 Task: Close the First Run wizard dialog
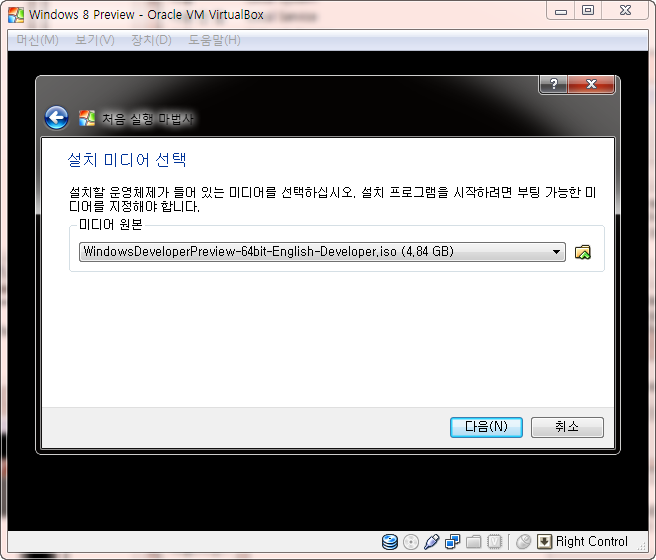(x=591, y=84)
